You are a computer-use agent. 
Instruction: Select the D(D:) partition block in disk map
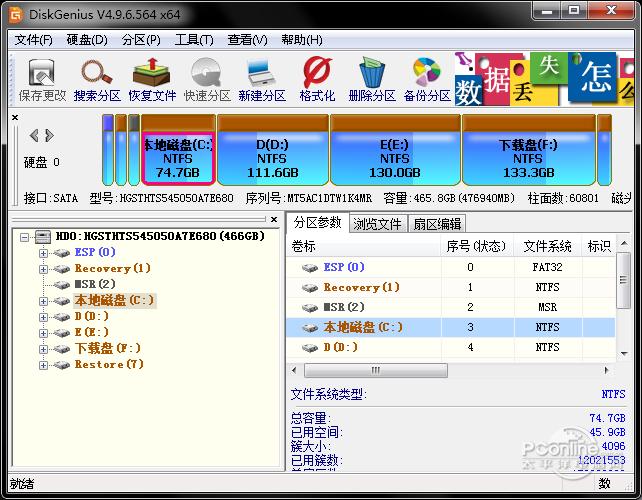(x=273, y=150)
